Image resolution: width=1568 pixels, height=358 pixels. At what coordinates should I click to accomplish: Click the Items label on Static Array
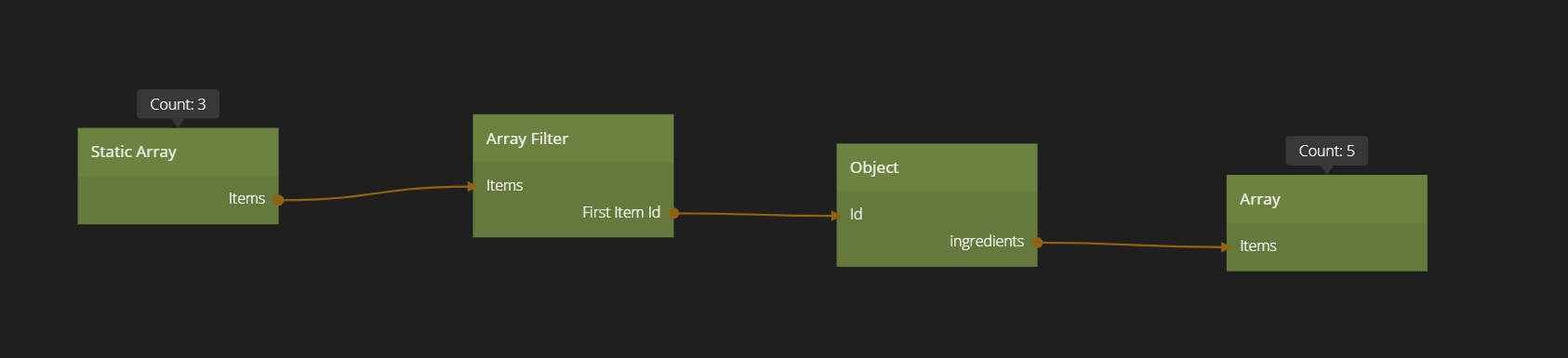coord(246,198)
